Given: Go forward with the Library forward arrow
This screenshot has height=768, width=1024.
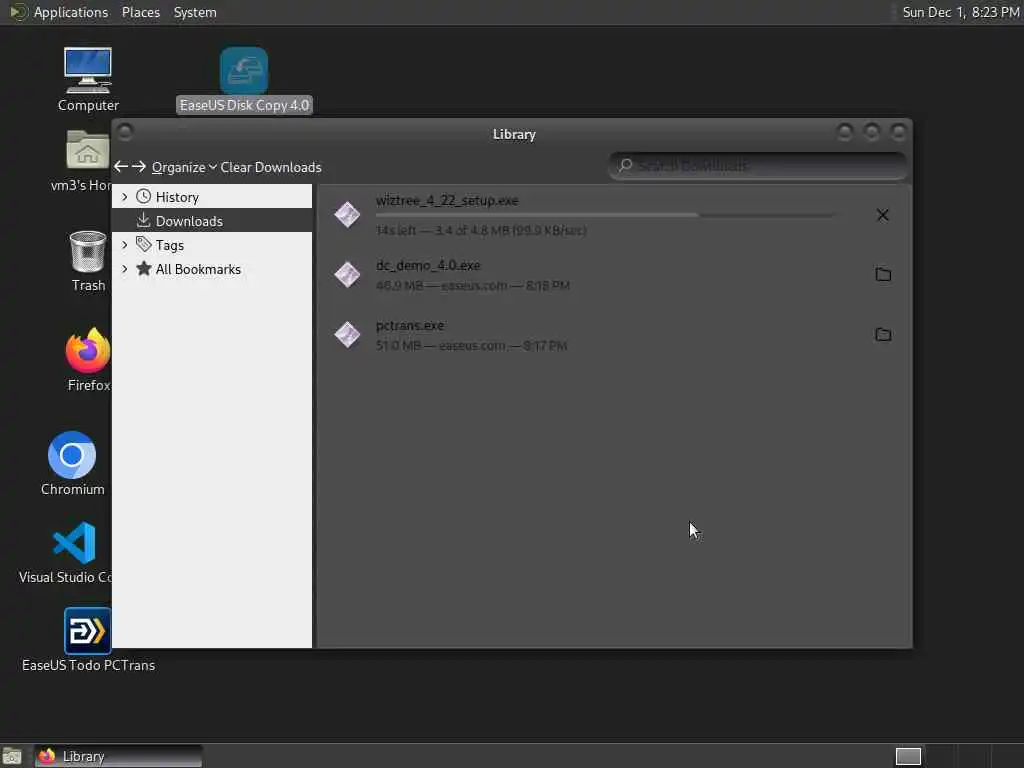Looking at the screenshot, I should (138, 167).
